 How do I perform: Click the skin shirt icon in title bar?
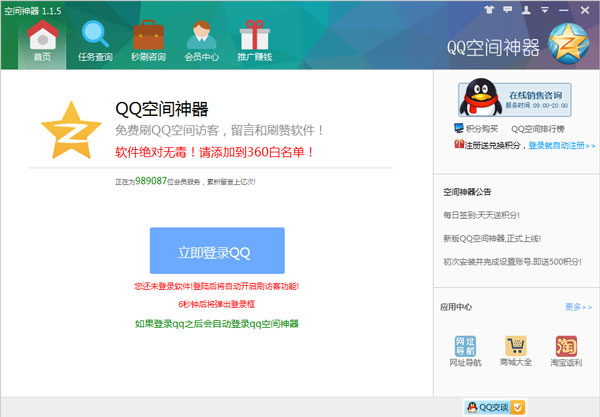pyautogui.click(x=489, y=10)
